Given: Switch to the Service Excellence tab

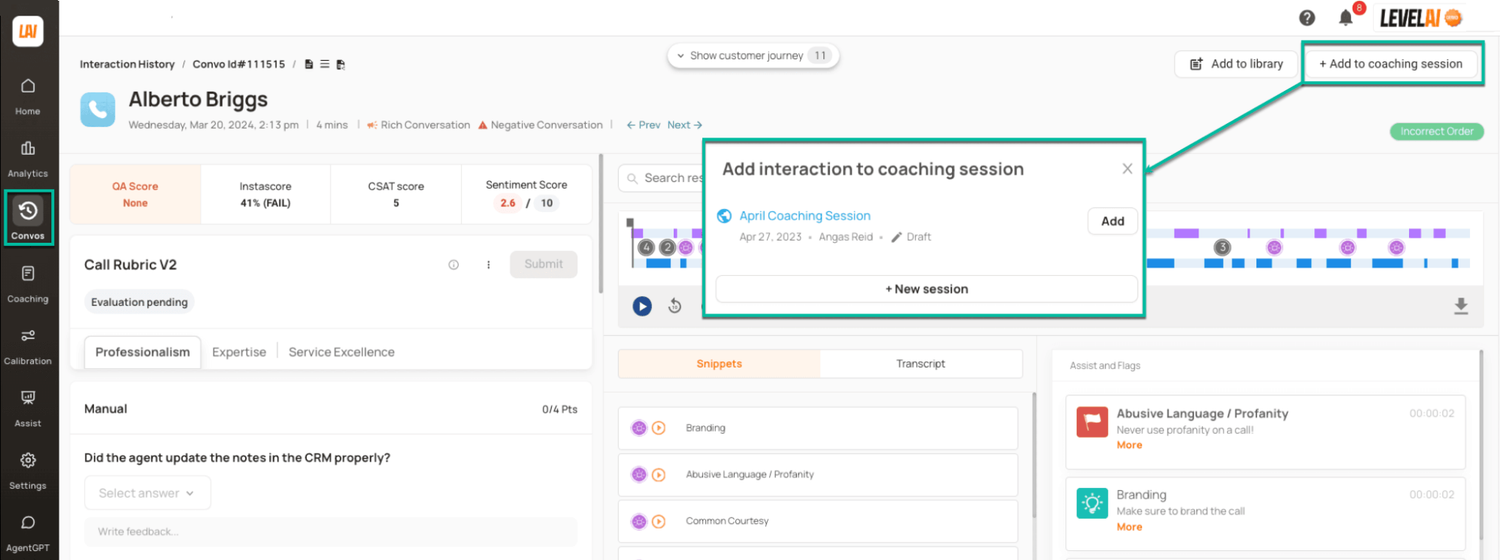Looking at the screenshot, I should [342, 352].
